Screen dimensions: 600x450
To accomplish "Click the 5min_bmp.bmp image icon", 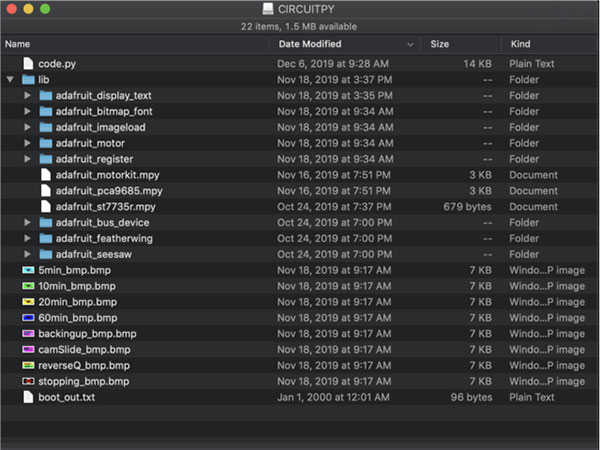I will coord(28,270).
